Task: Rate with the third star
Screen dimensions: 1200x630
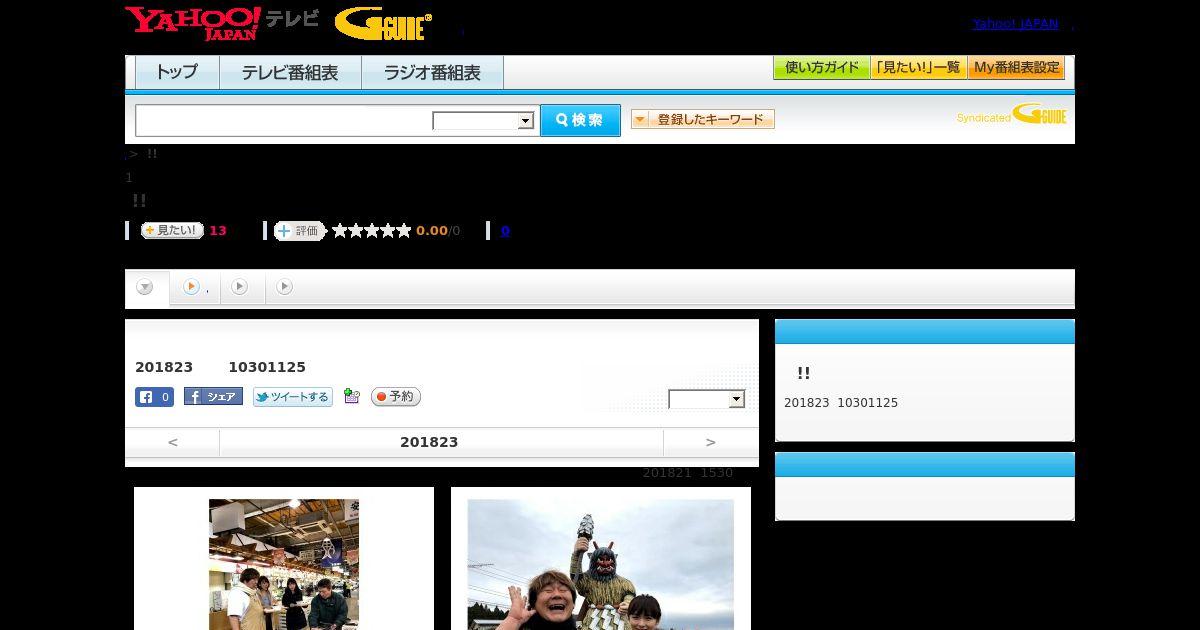Action: 372,231
